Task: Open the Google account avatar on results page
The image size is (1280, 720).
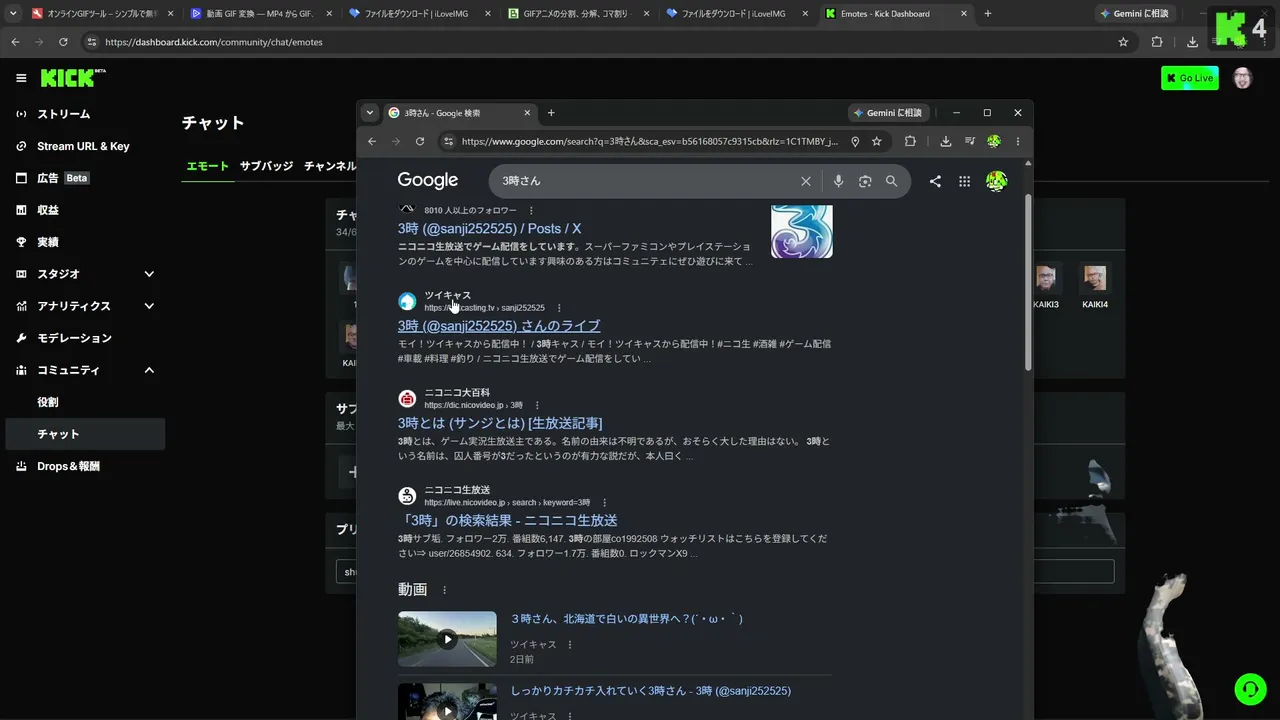Action: [x=996, y=181]
